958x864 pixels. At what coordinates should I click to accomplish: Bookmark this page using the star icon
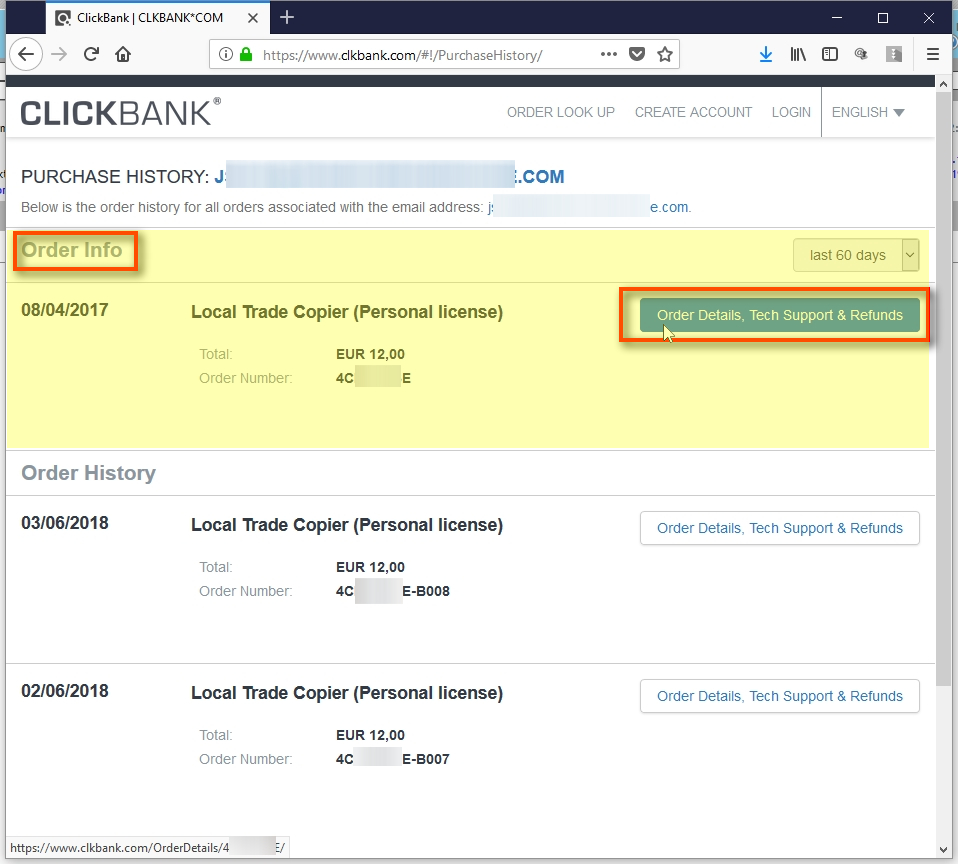click(665, 54)
